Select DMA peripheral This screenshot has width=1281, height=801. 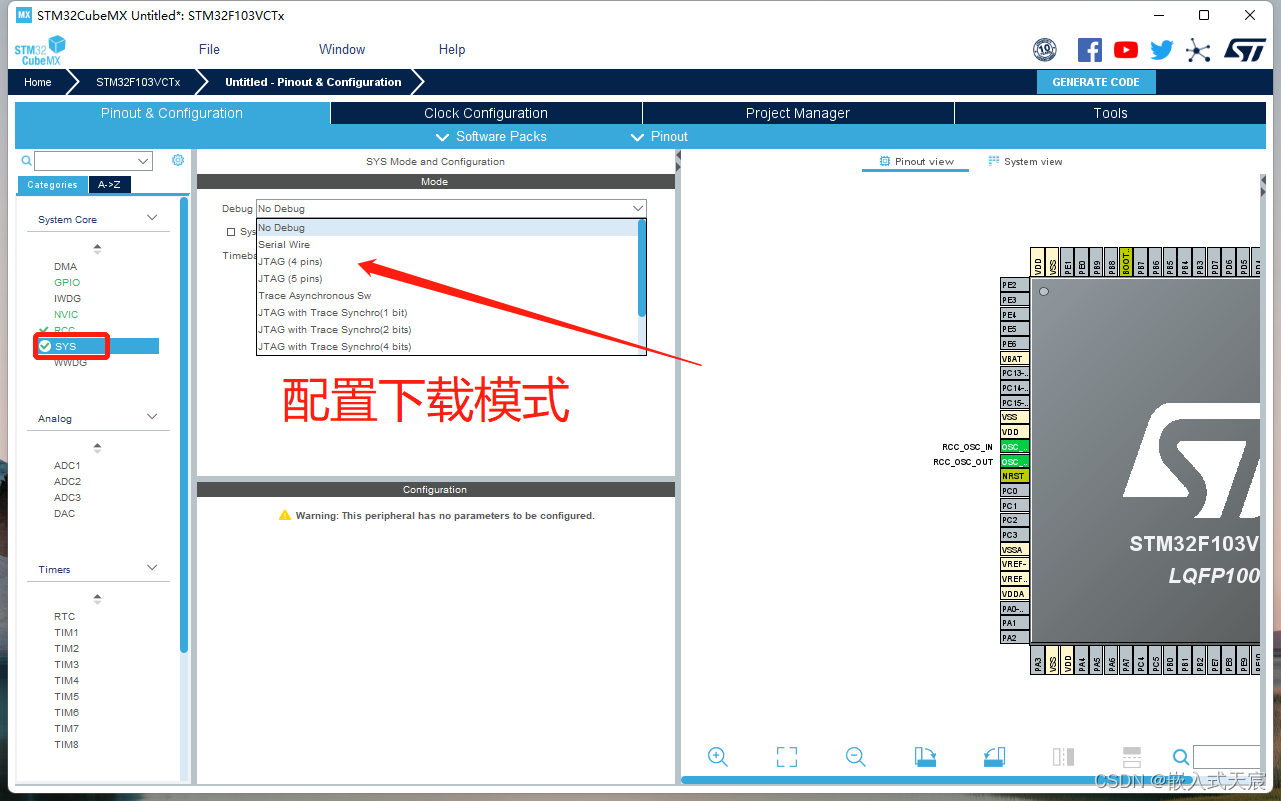pyautogui.click(x=65, y=266)
